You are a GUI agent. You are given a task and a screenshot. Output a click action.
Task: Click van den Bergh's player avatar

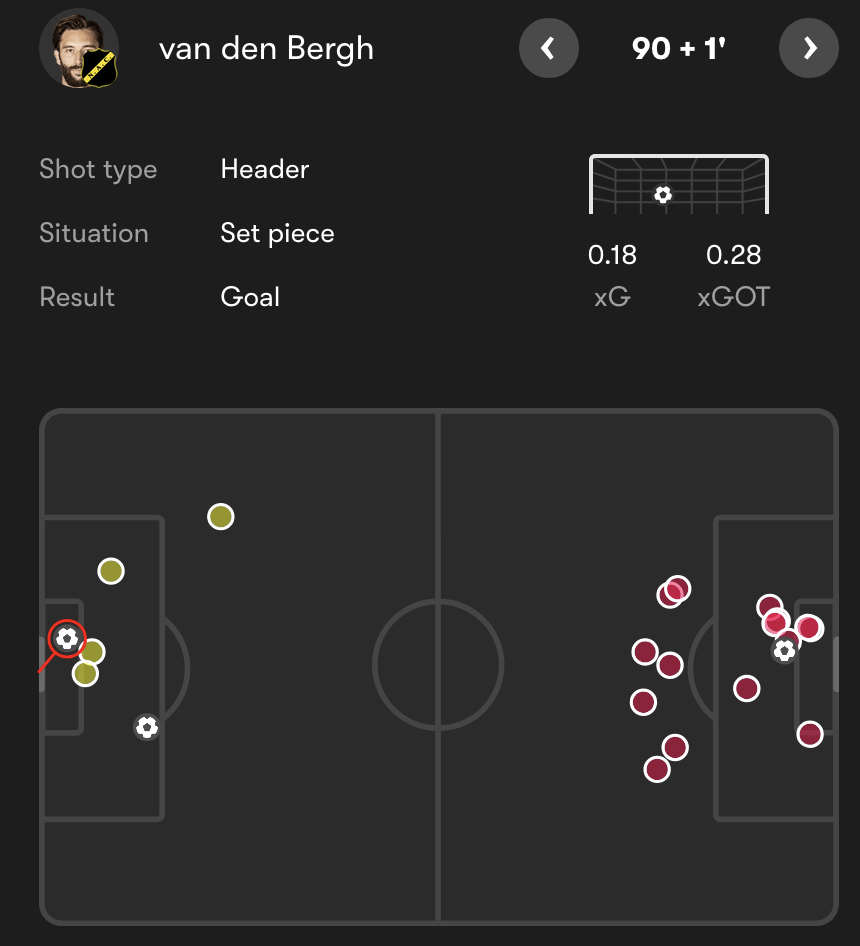tap(79, 49)
